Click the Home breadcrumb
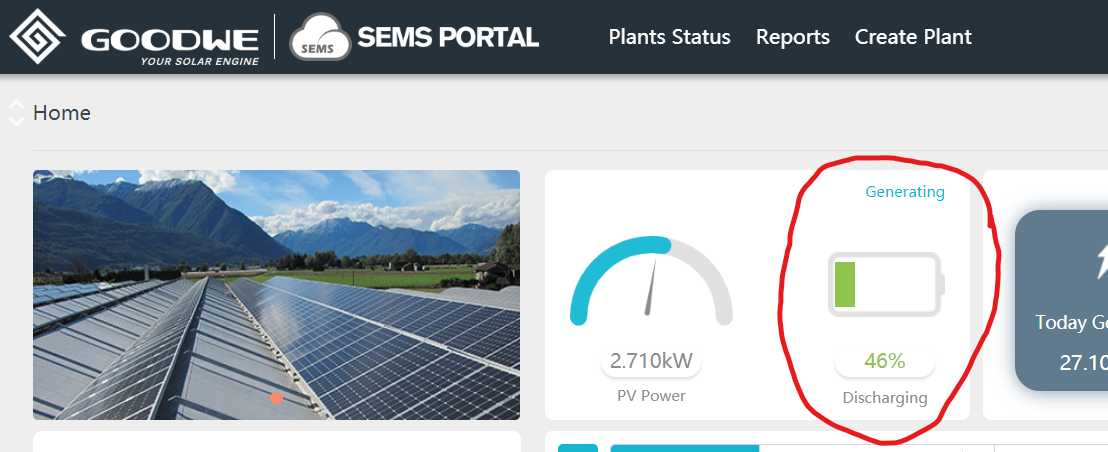Image resolution: width=1108 pixels, height=452 pixels. [61, 113]
